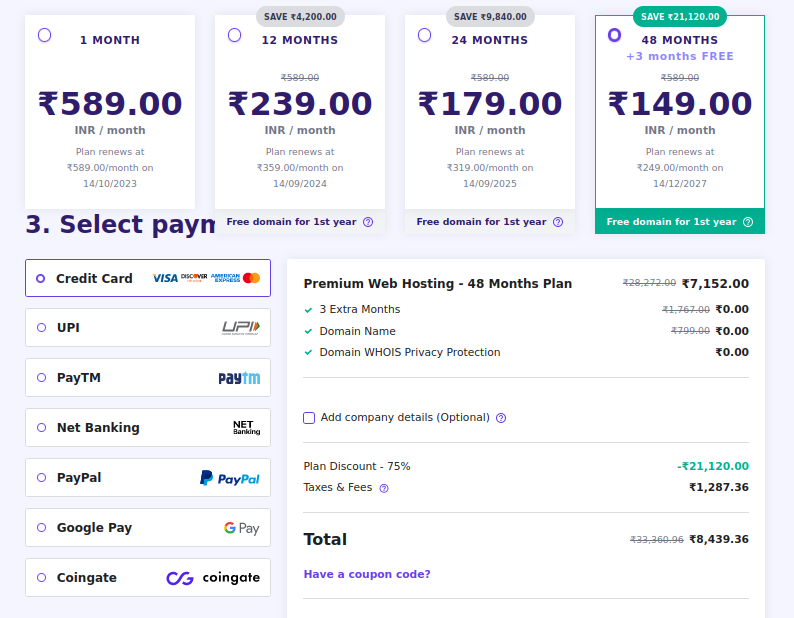
Task: Click help icon next to company details
Action: point(501,418)
